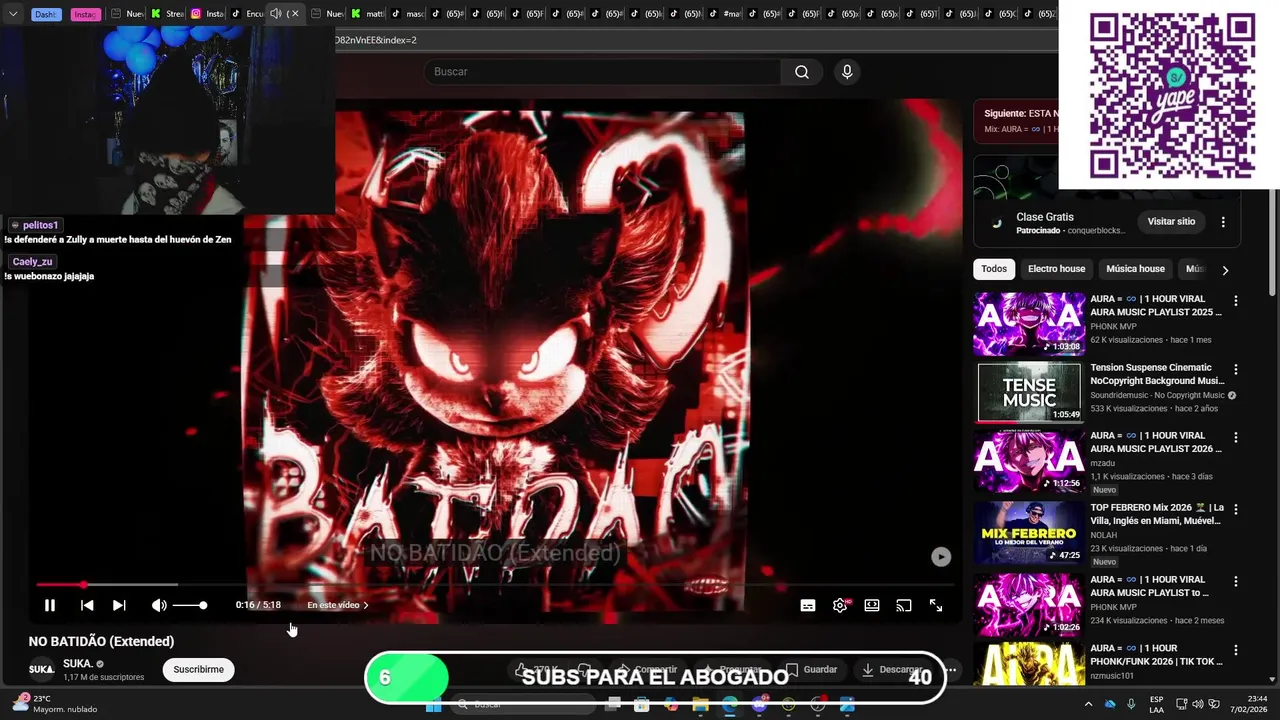Open options for the mzadu AURA video

pos(1236,438)
